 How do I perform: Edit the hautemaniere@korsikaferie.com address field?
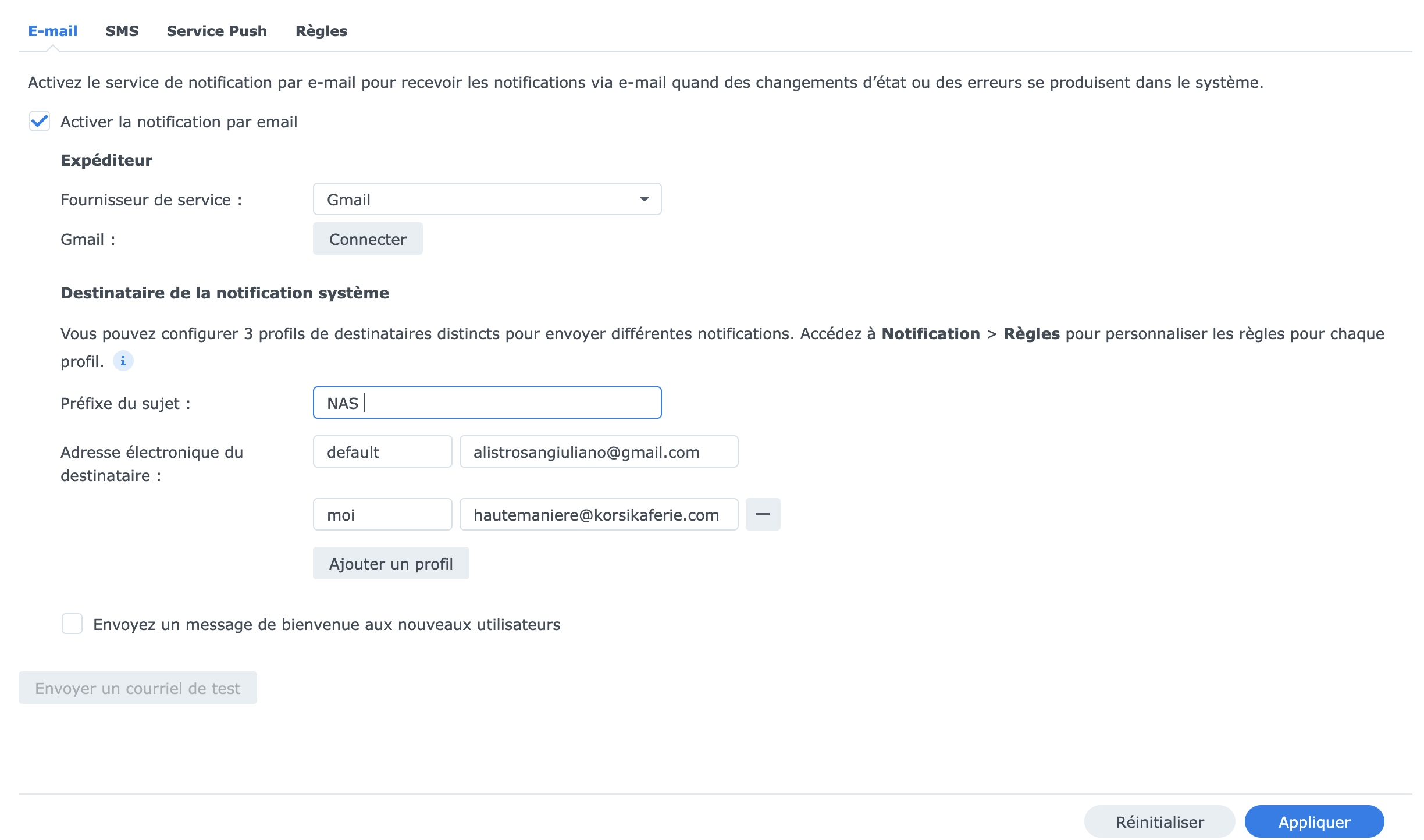click(x=598, y=514)
